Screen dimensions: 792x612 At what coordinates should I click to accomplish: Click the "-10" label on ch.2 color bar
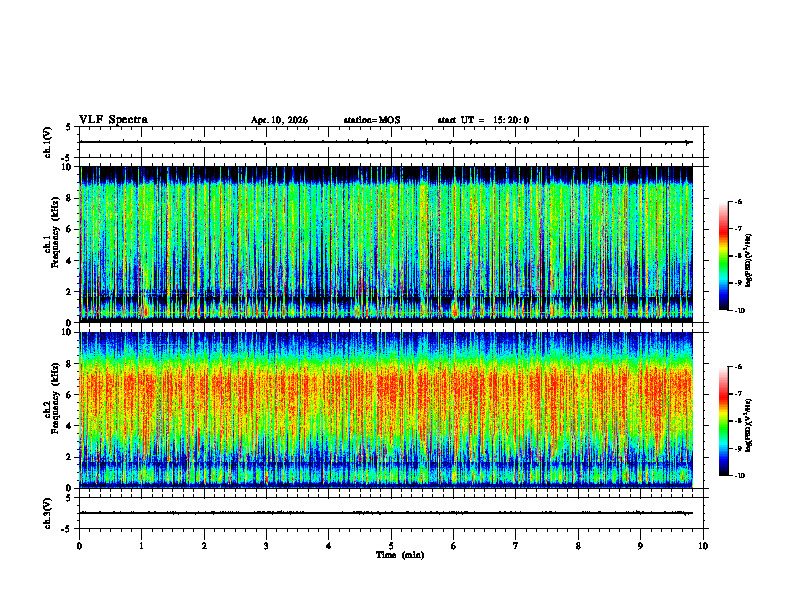[x=739, y=476]
